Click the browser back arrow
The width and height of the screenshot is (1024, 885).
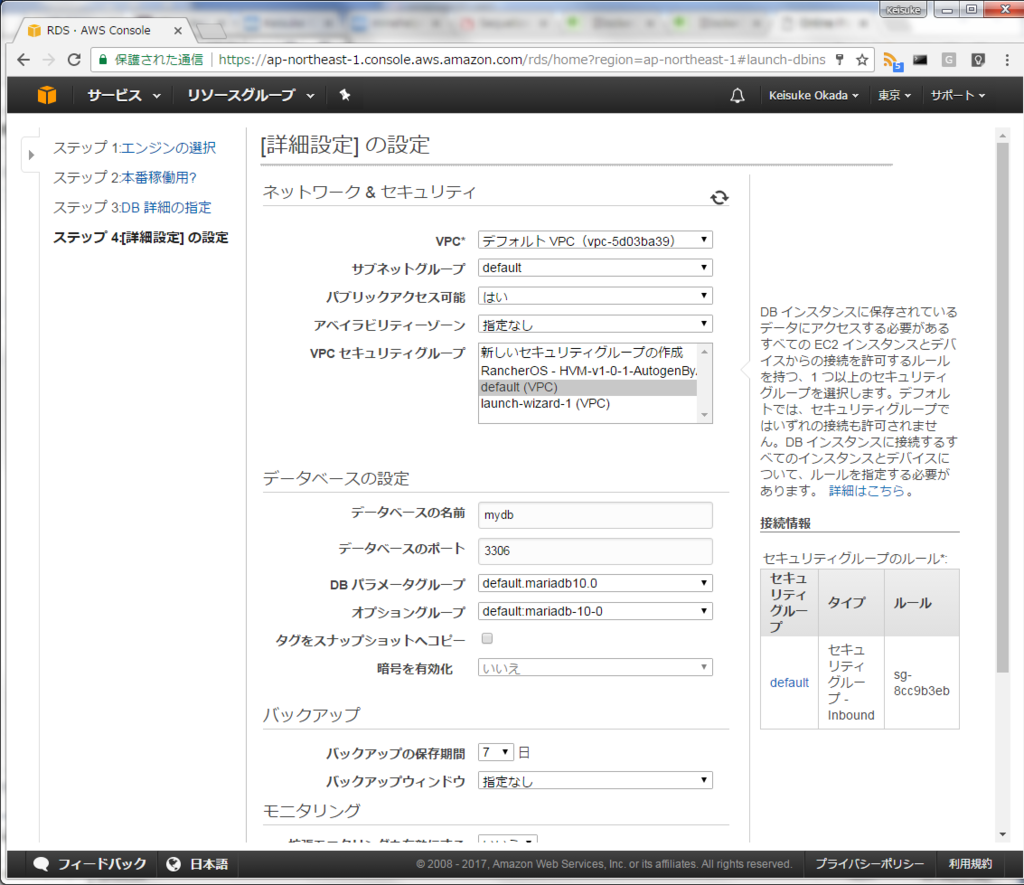[x=24, y=59]
